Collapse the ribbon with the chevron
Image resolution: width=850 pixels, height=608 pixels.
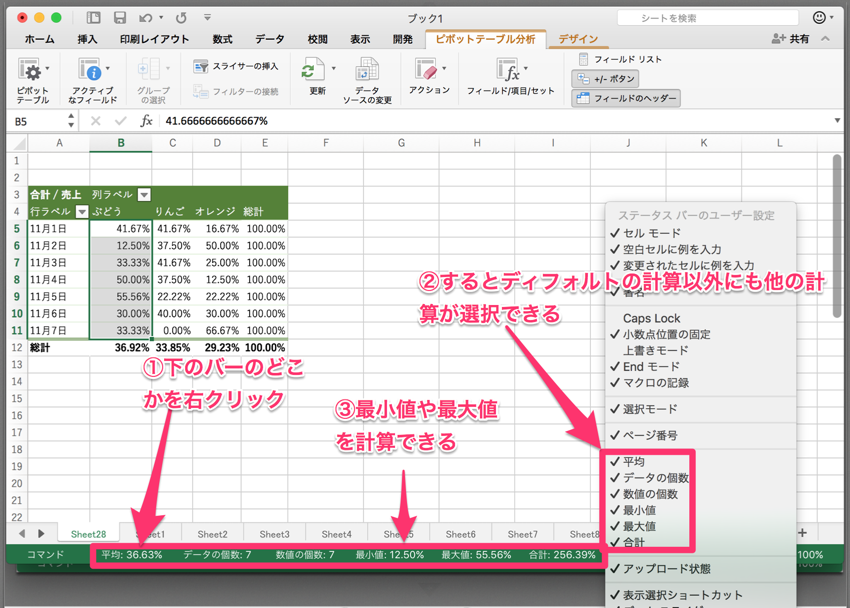click(x=826, y=38)
